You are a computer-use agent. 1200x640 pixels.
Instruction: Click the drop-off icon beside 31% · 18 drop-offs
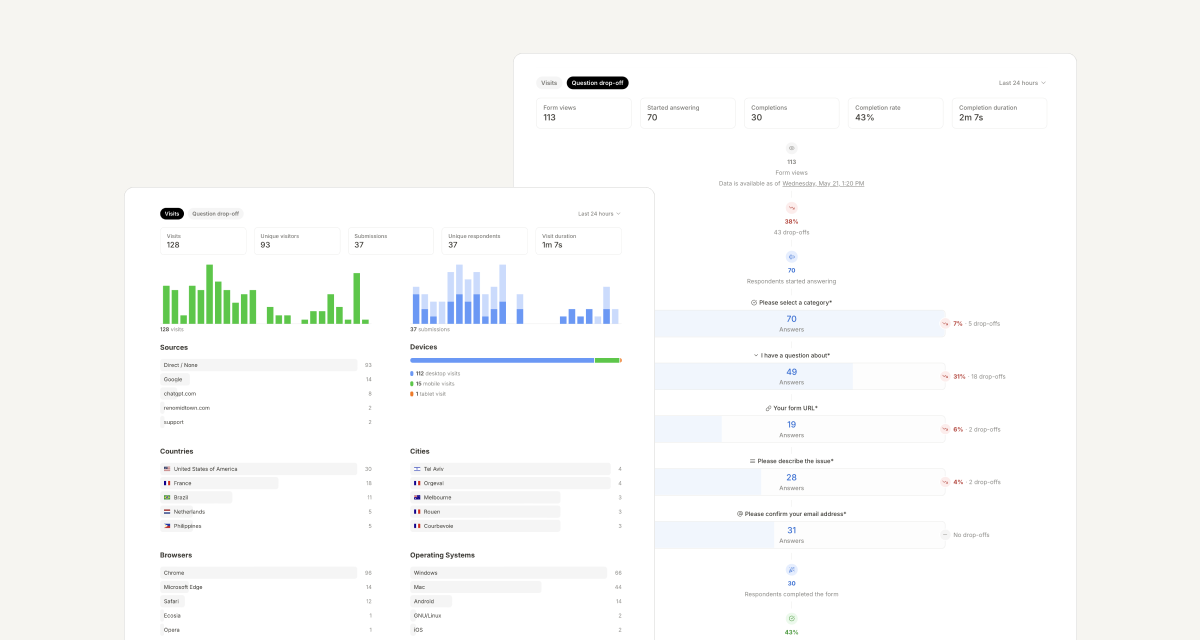click(944, 376)
